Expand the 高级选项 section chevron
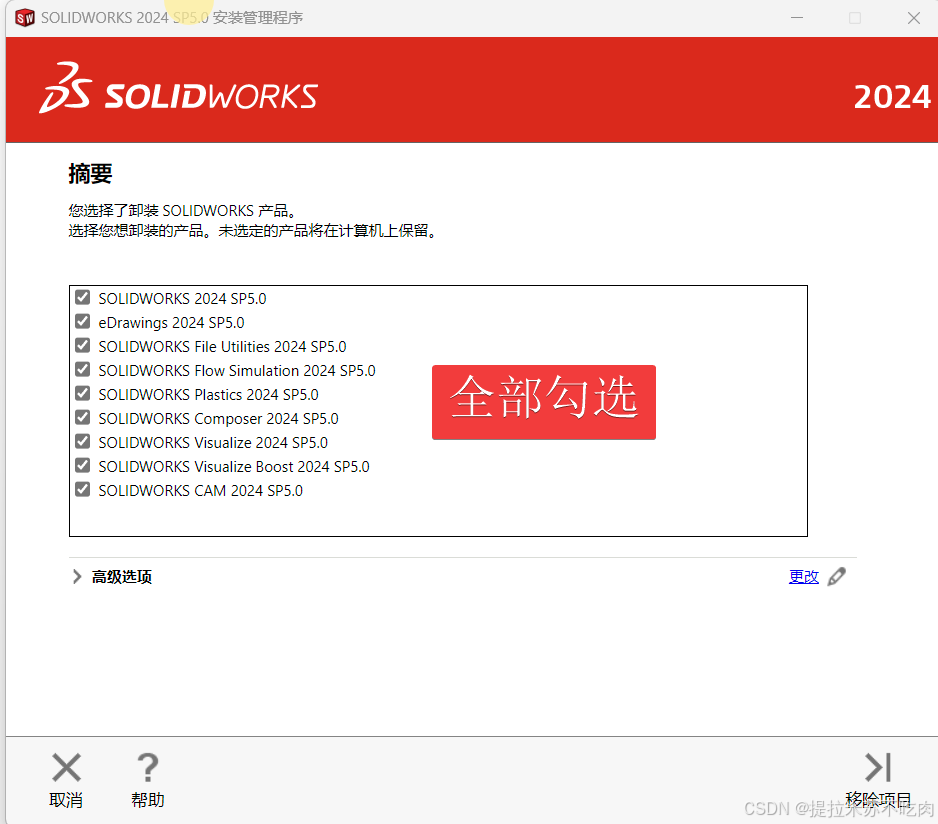Viewport: 938px width, 824px height. (x=77, y=576)
